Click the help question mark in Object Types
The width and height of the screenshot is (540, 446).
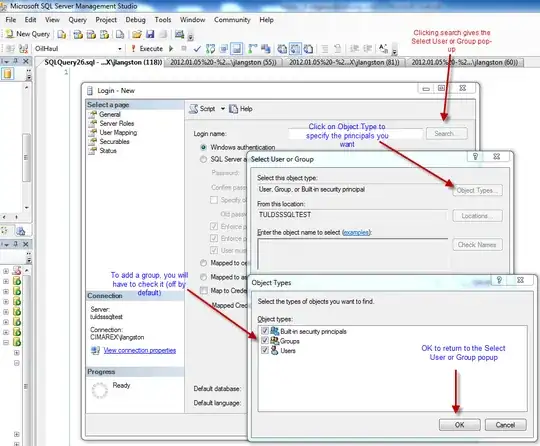click(x=499, y=280)
